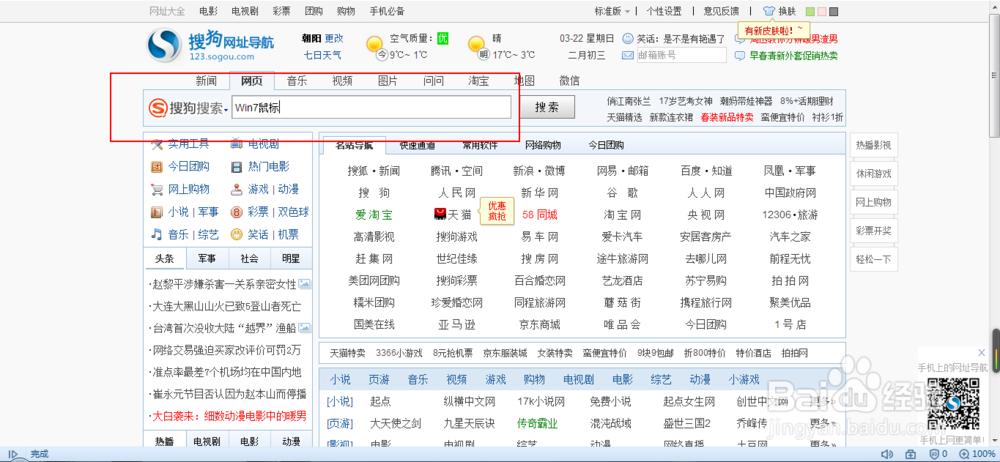The height and width of the screenshot is (462, 1000).
Task: Click the 网上购物 shopping cart icon
Action: click(156, 190)
